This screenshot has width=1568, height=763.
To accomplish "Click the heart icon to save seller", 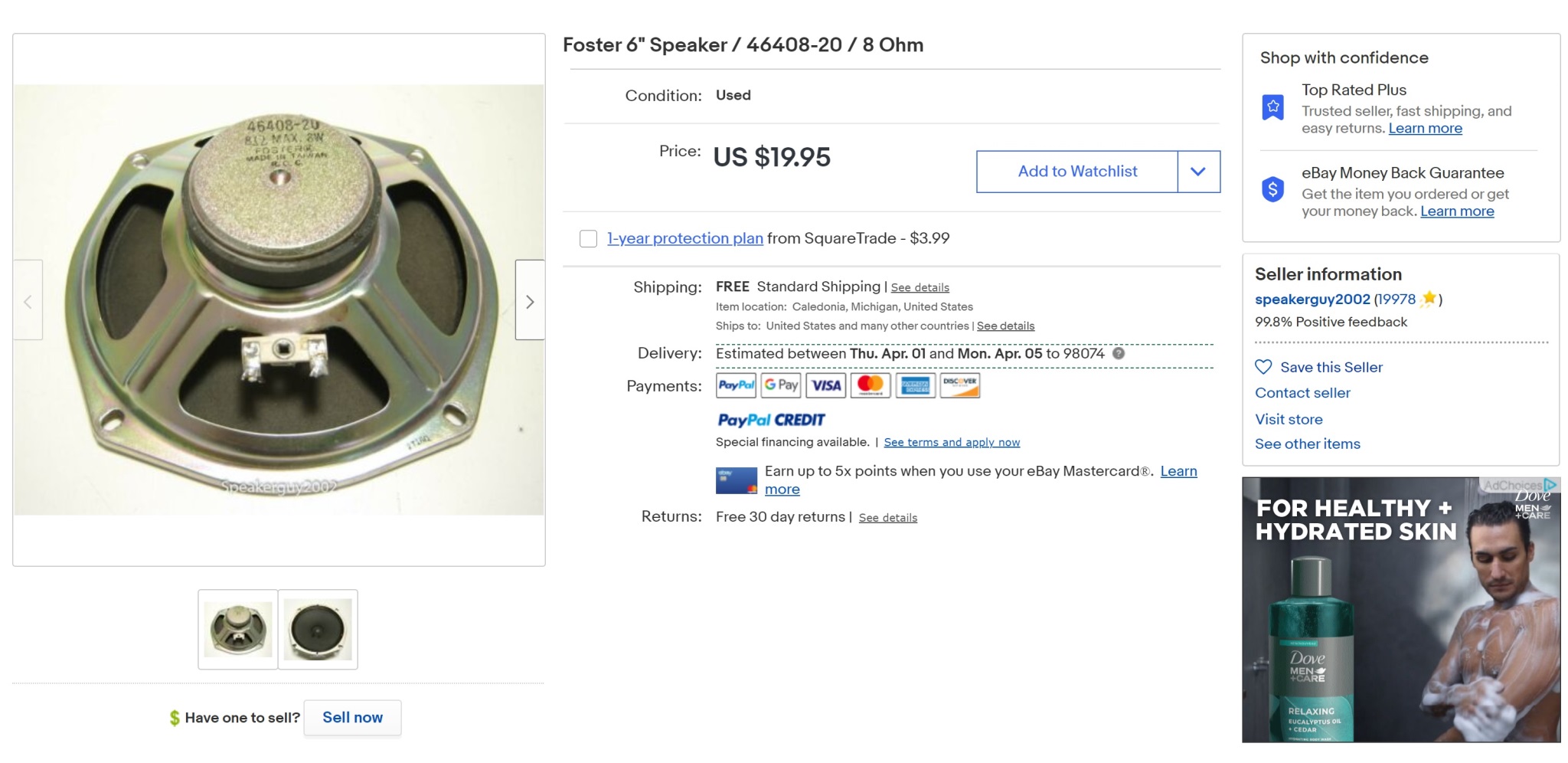I will tap(1263, 367).
